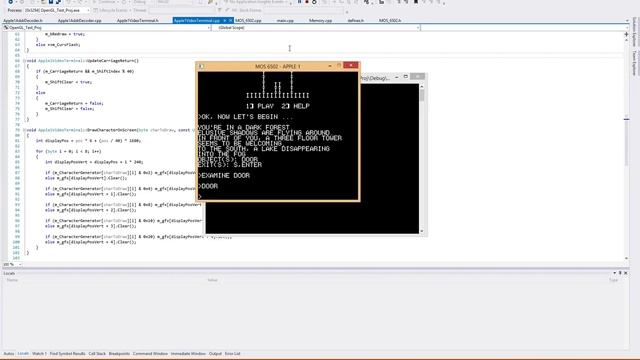Open the Memory.cpp editor tab

pos(320,20)
